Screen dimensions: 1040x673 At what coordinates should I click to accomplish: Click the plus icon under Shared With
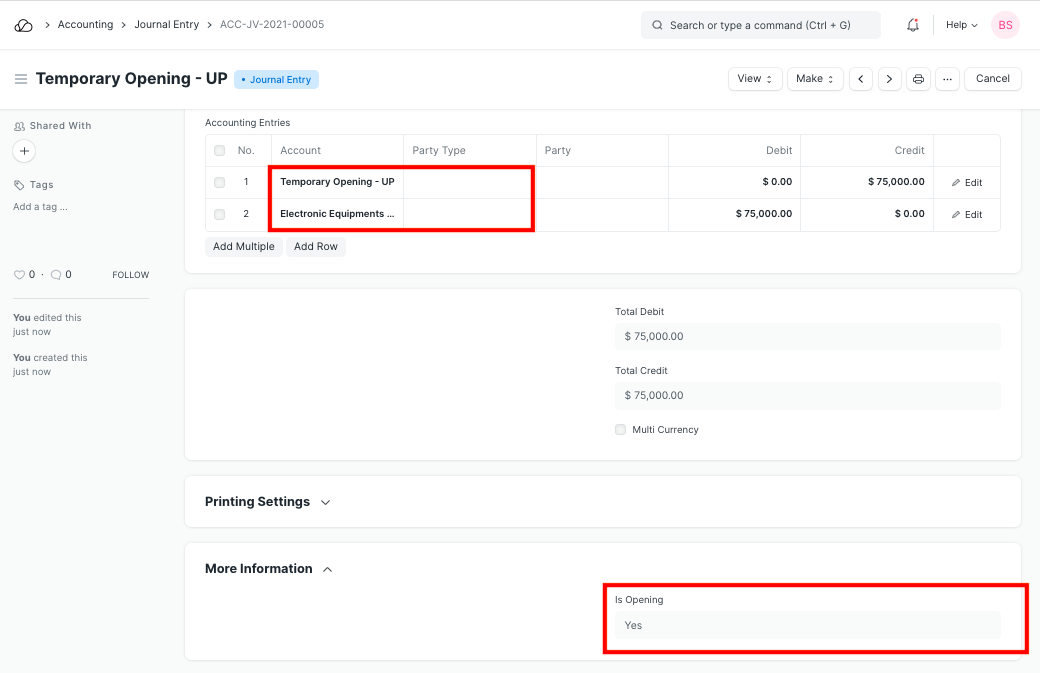(x=25, y=151)
